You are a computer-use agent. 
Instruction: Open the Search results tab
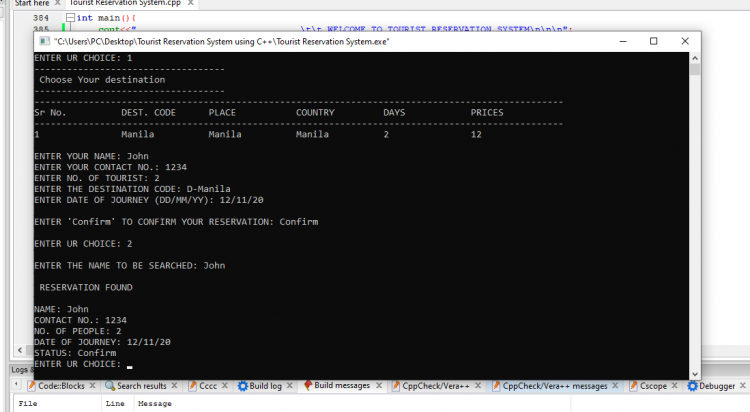142,386
